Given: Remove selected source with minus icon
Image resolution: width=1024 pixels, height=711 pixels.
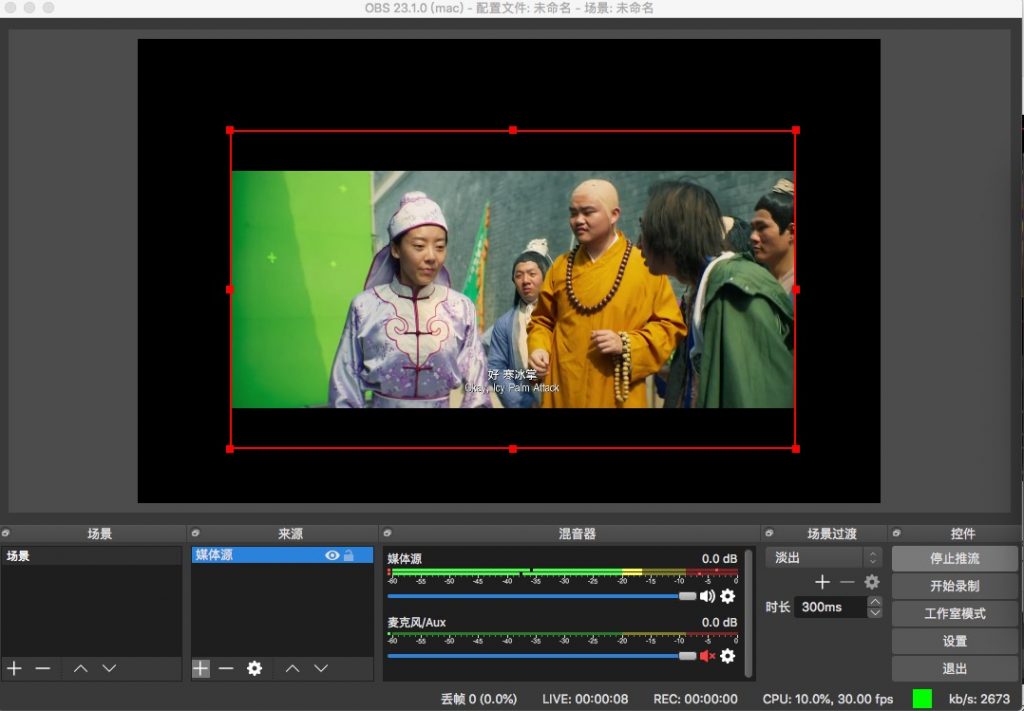Looking at the screenshot, I should 226,669.
